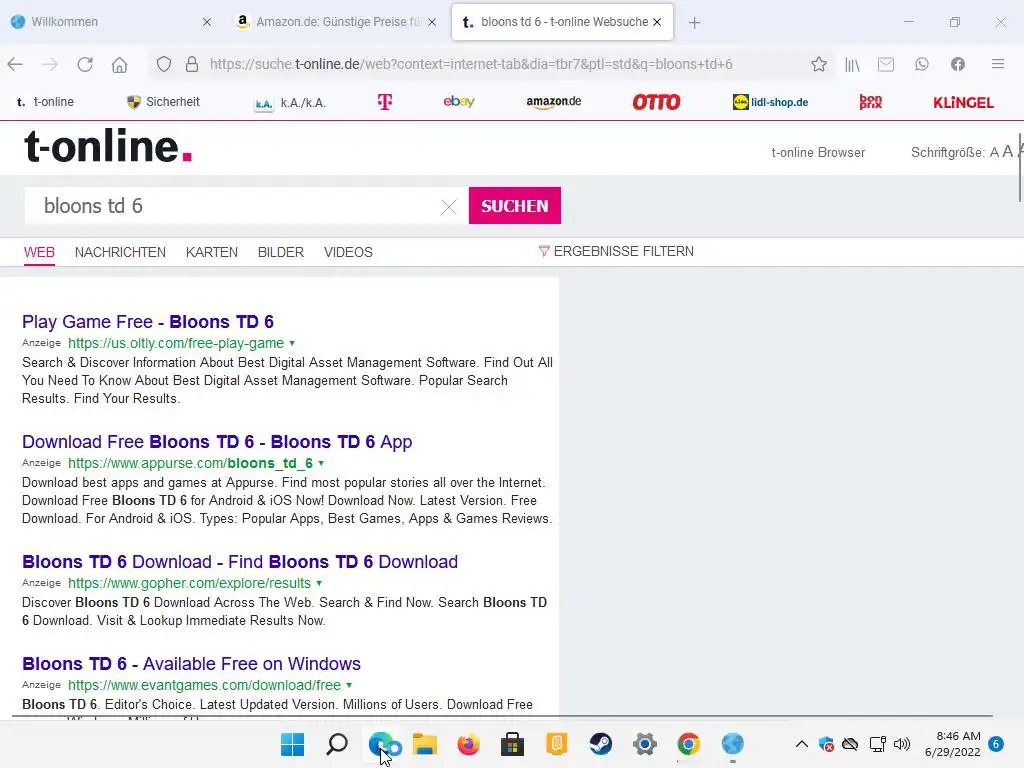Open the library bookshelf icon
Viewport: 1024px width, 768px height.
[x=852, y=64]
